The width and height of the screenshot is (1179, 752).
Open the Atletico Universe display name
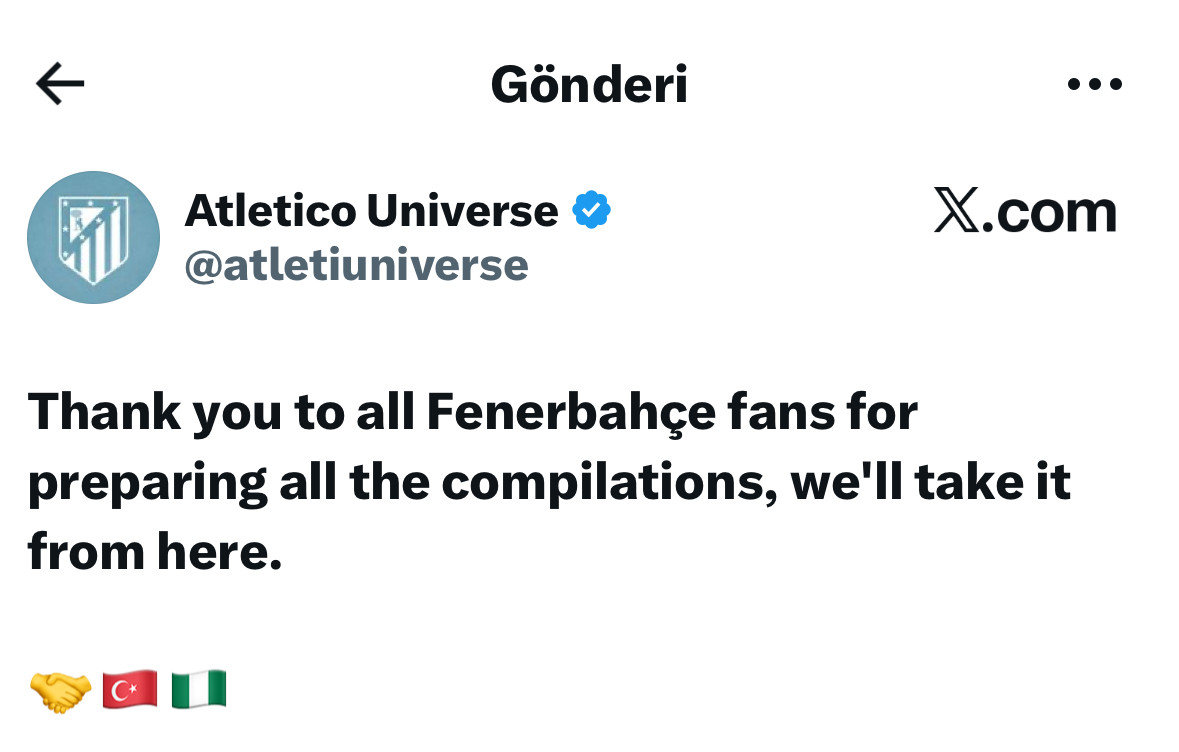tap(371, 211)
